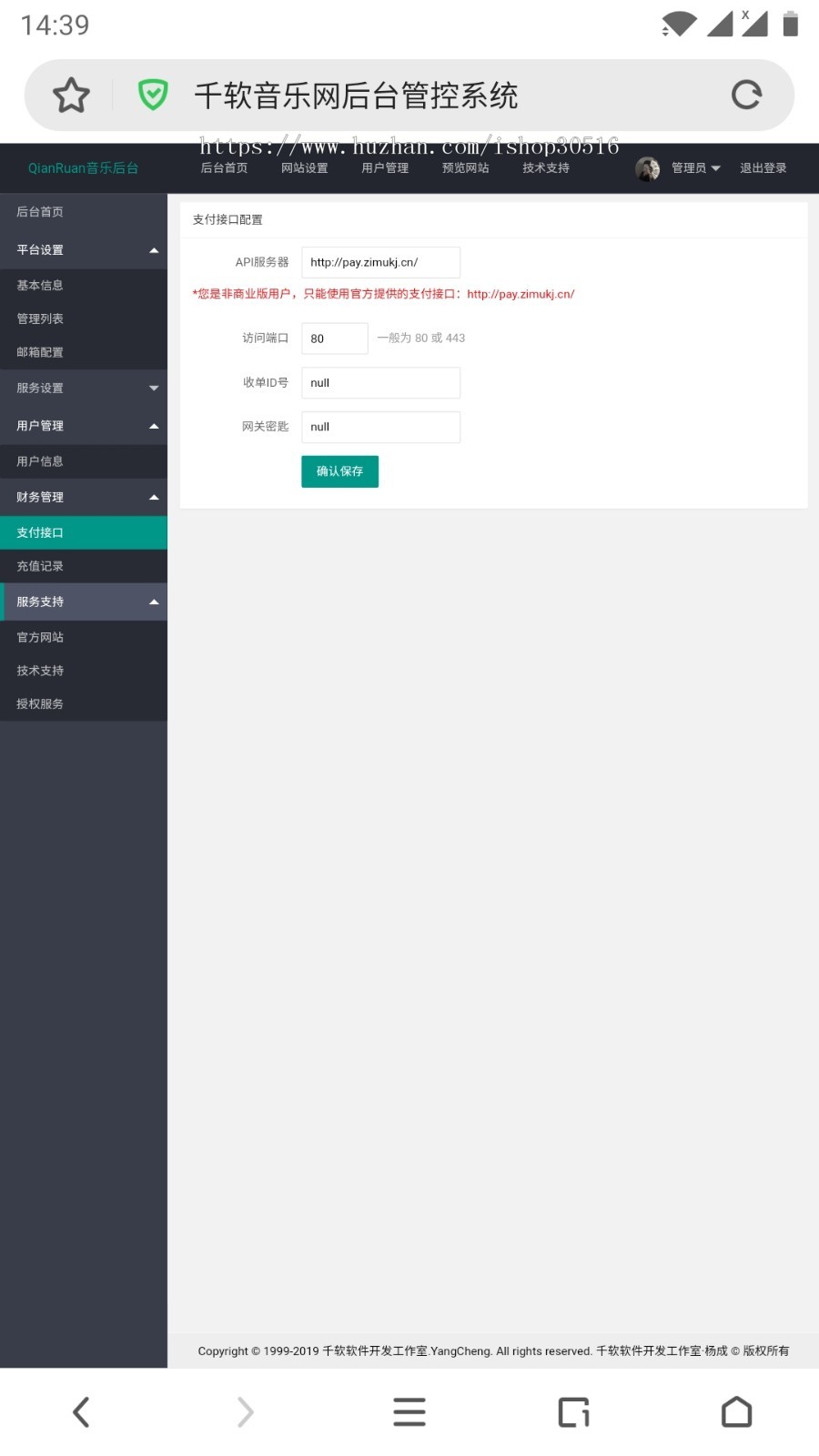Viewport: 819px width, 1456px height.
Task: Click the 支付接口配置 panel heading
Action: point(227,219)
